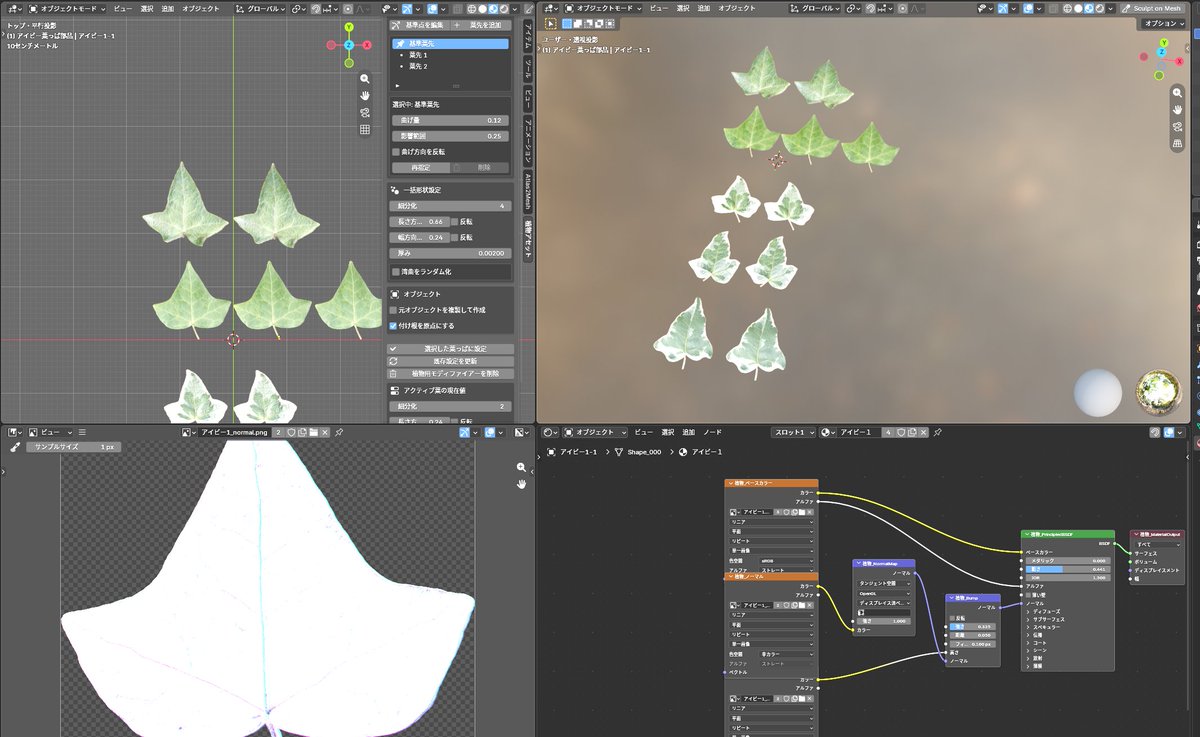Click X axis on orthographic viewport navigation gizmo
Image resolution: width=1200 pixels, height=737 pixels.
[x=367, y=45]
